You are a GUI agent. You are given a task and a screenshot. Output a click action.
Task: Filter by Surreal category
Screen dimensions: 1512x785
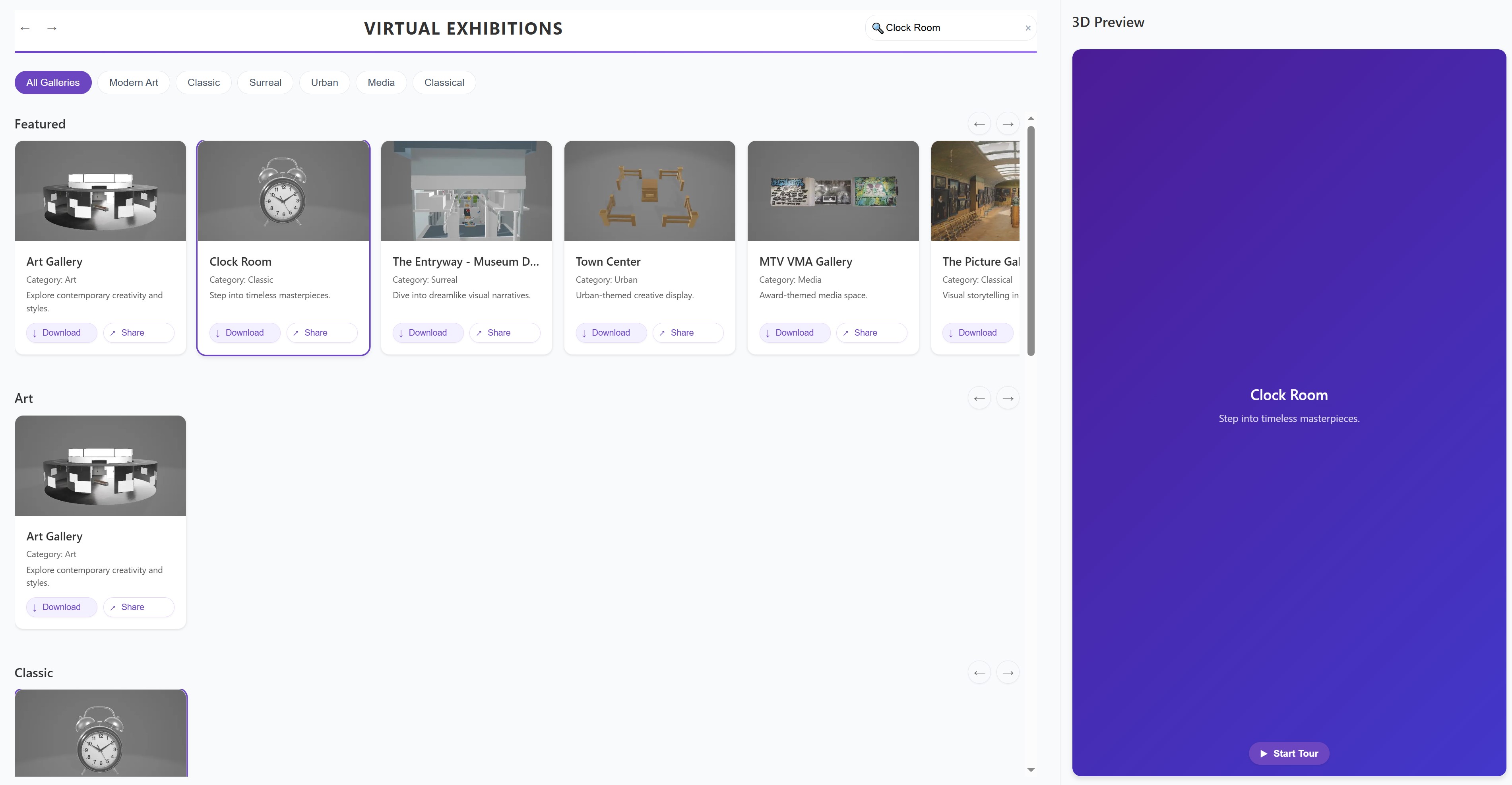click(x=265, y=83)
